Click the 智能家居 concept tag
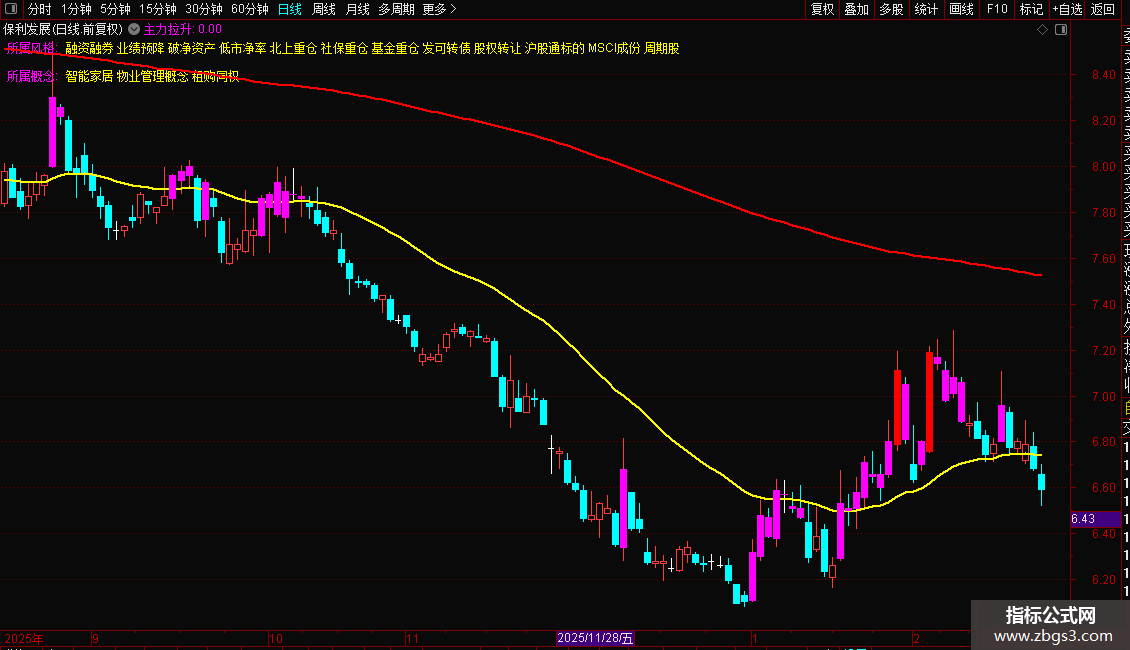Image resolution: width=1130 pixels, height=650 pixels. [89, 76]
